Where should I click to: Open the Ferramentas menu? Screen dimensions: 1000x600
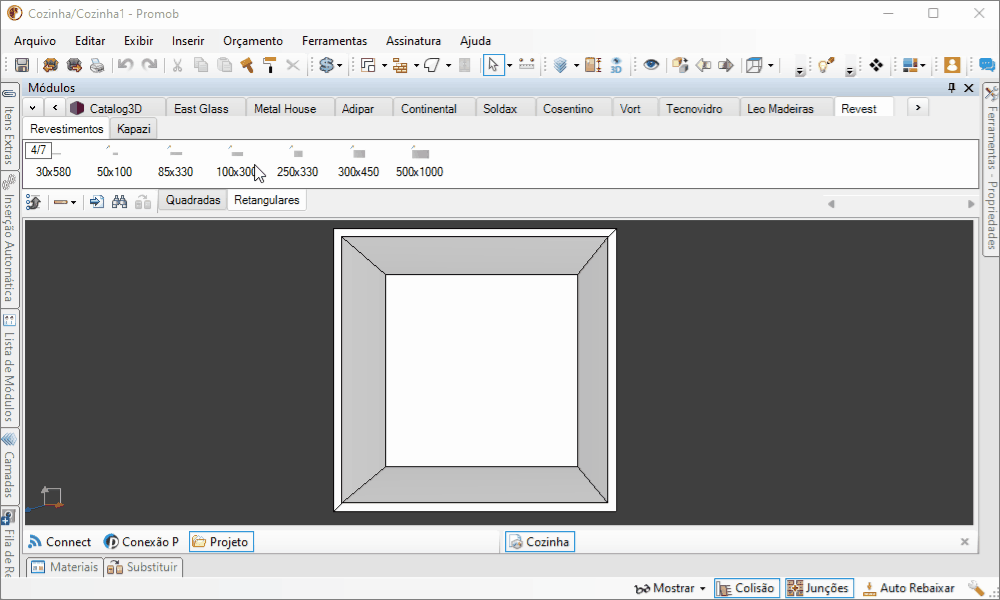[x=334, y=41]
